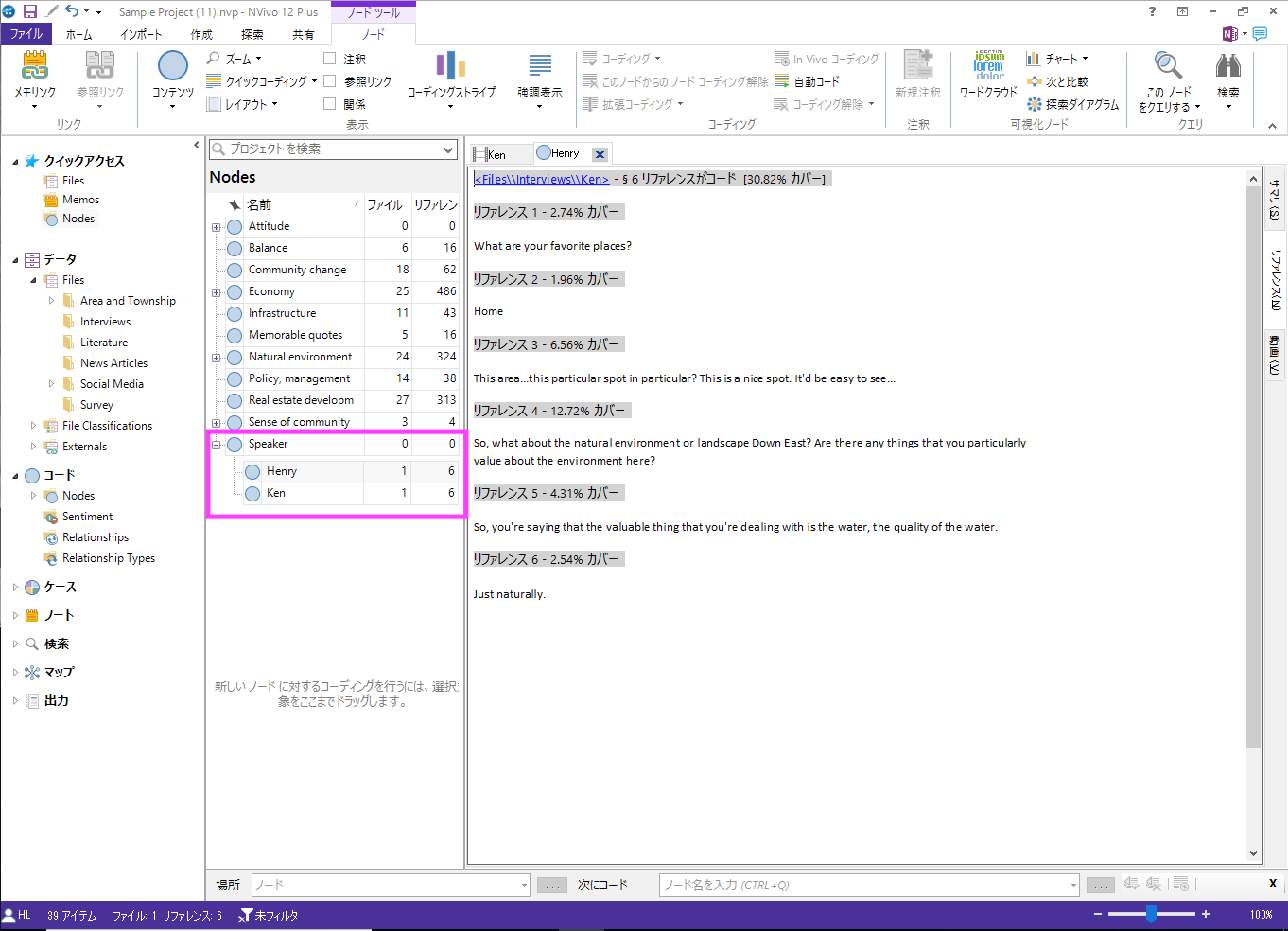Expand the Economy node
The image size is (1288, 931).
(x=217, y=292)
